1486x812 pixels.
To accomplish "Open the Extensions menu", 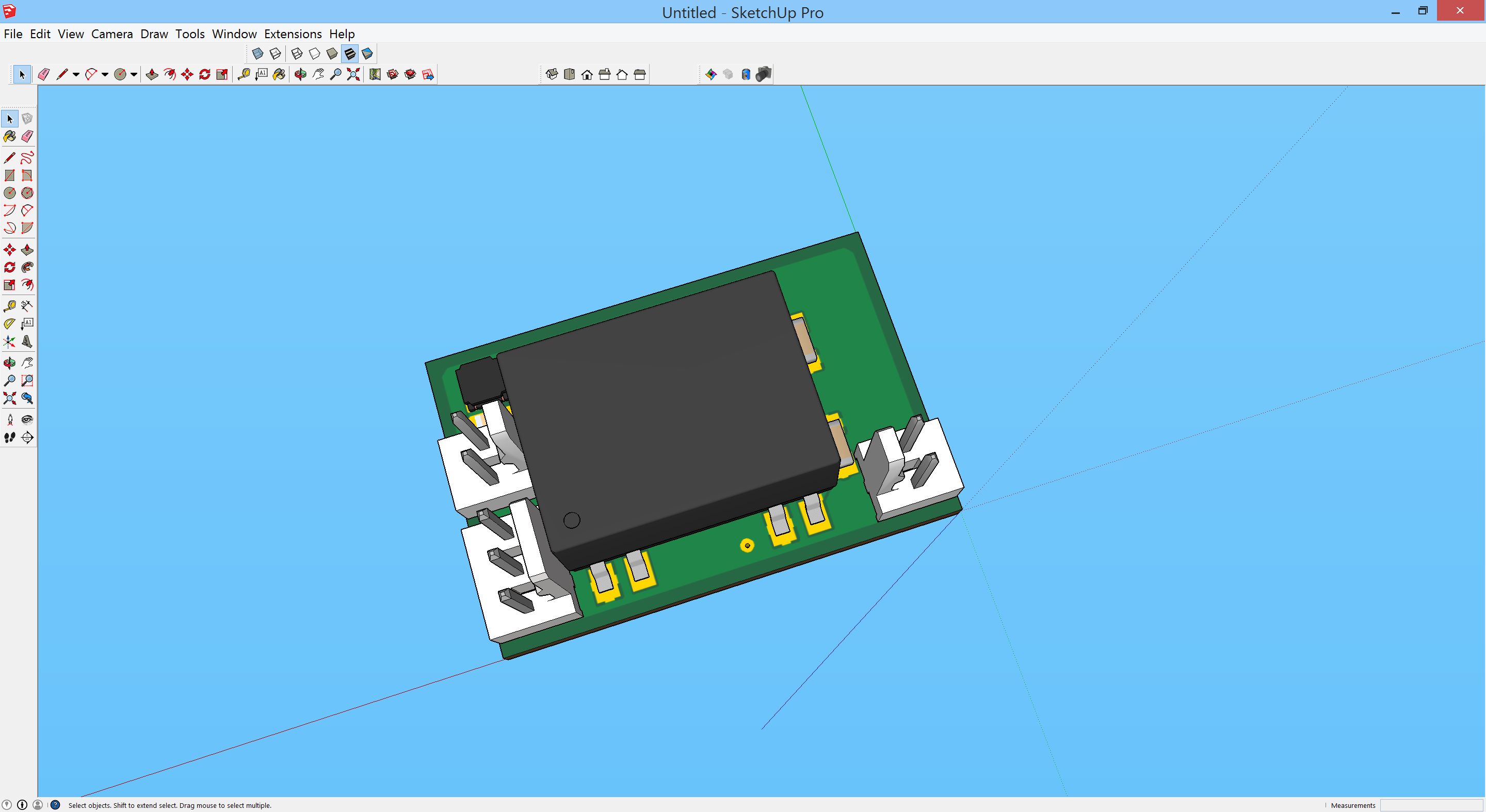I will (x=293, y=34).
